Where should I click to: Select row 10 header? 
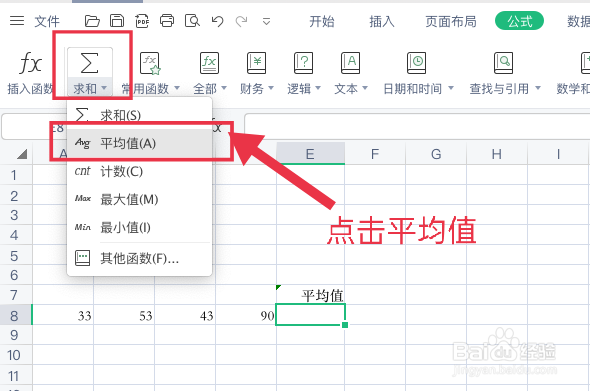point(15,355)
